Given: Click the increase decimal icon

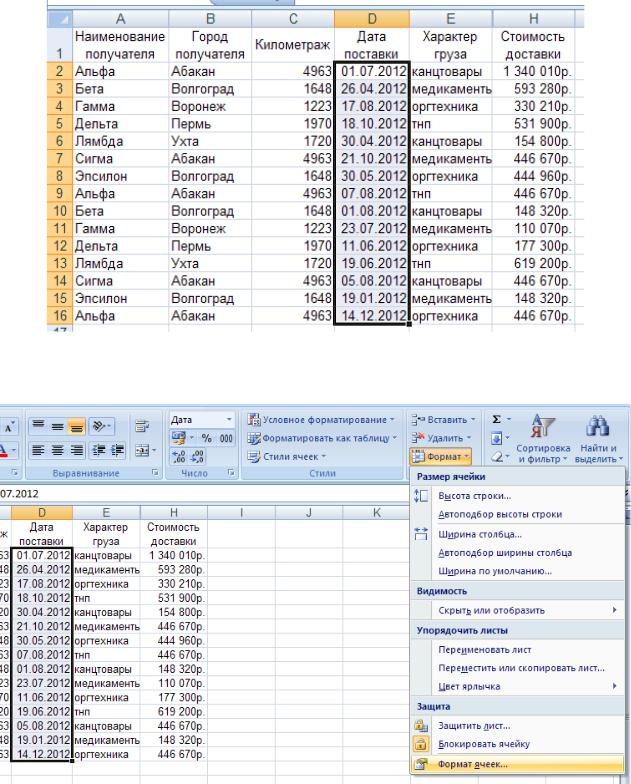Looking at the screenshot, I should click(x=179, y=456).
